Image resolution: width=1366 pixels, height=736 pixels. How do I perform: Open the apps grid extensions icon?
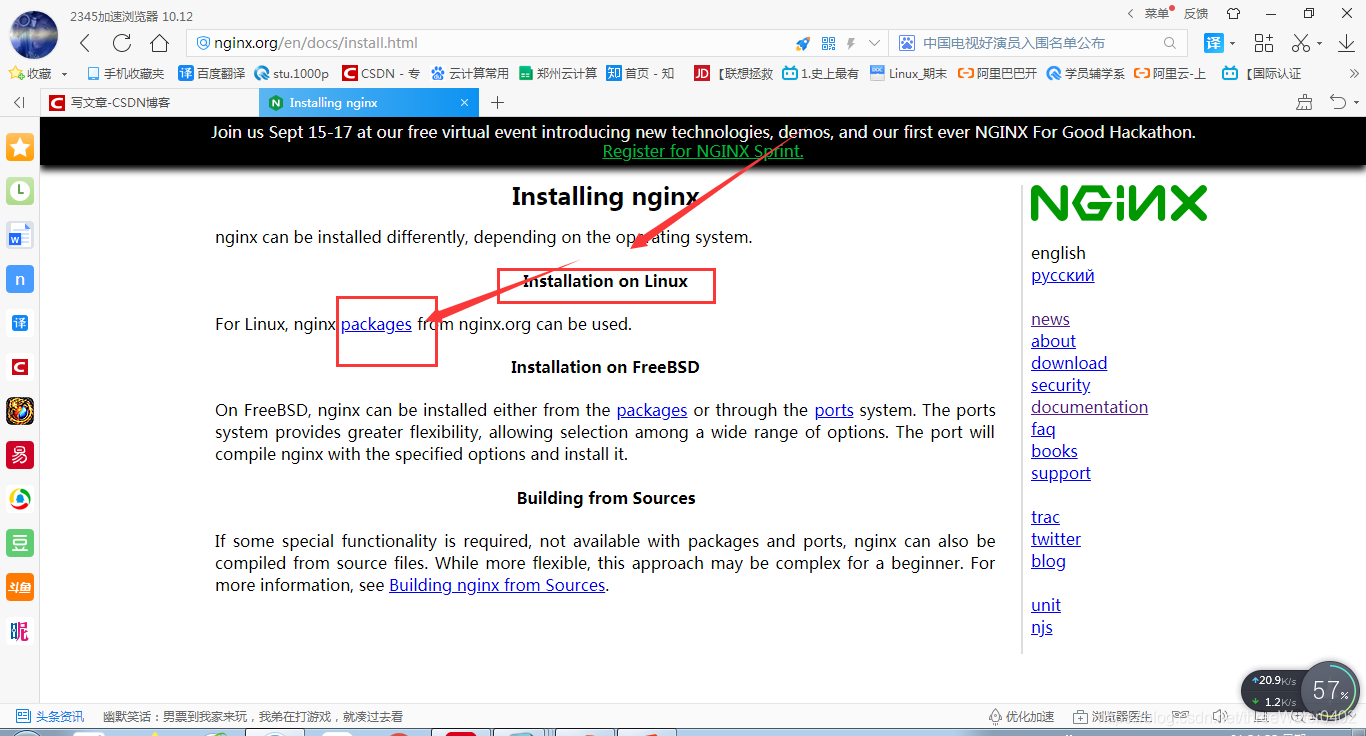[1264, 43]
